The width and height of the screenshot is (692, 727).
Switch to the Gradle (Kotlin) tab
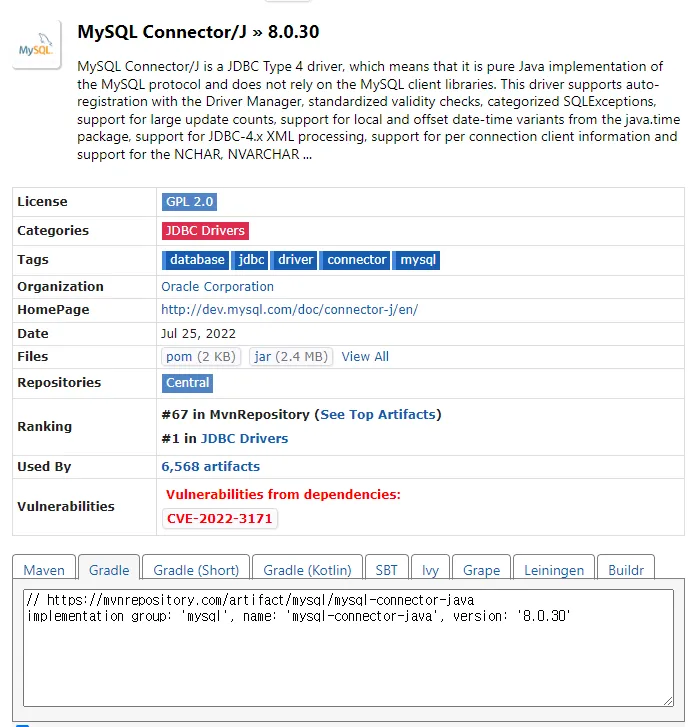(307, 570)
